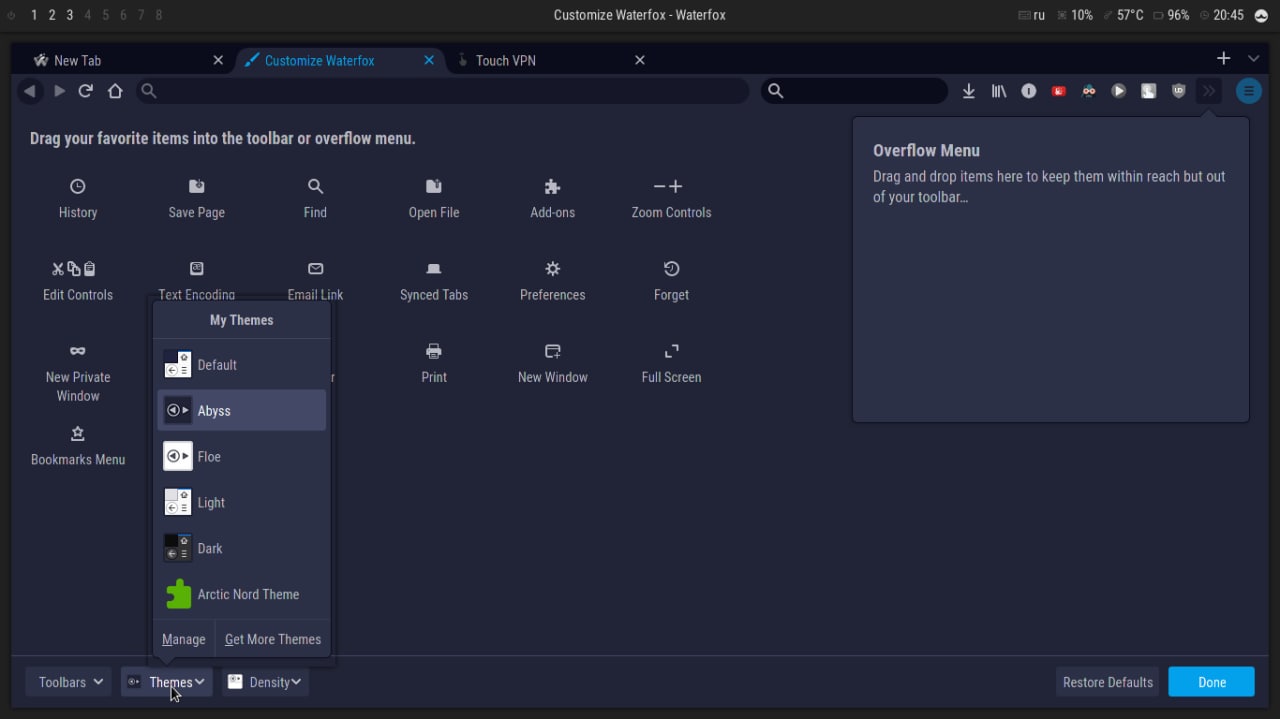
Task: Click the uBlock shield extension icon
Action: click(x=1179, y=91)
